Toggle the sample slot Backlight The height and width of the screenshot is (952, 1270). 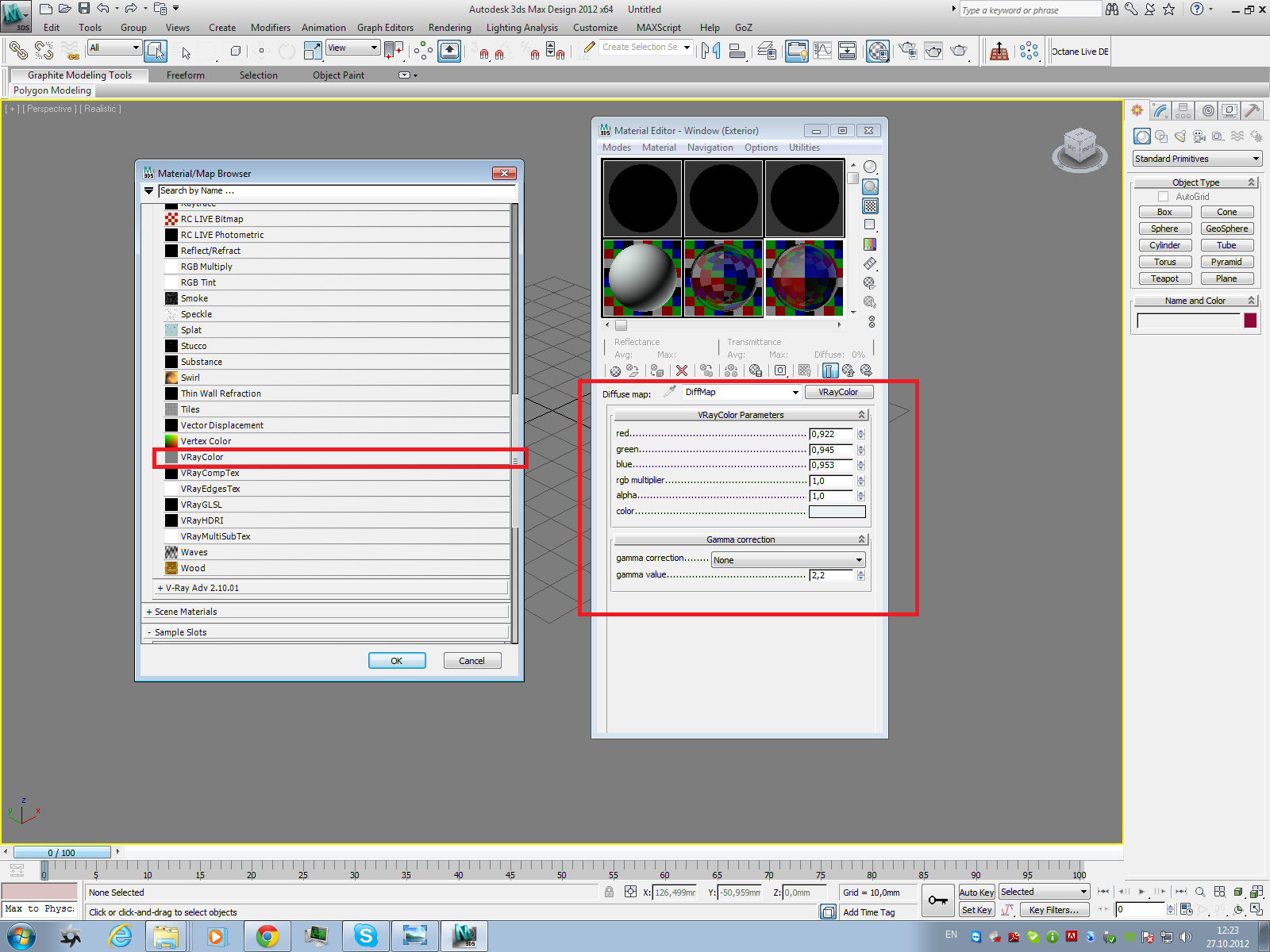pyautogui.click(x=870, y=186)
